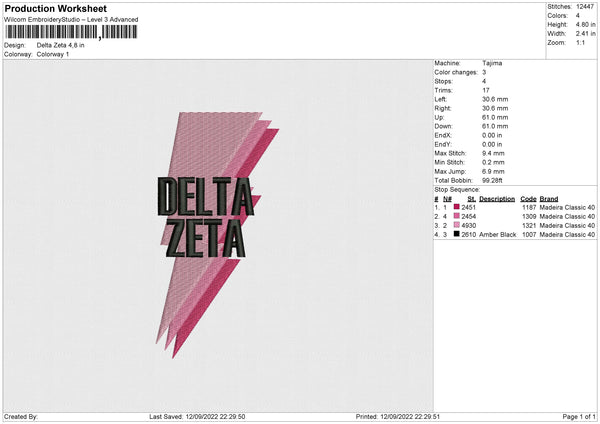Click the barcode under the worksheet title
The width and height of the screenshot is (600, 424).
point(71,32)
